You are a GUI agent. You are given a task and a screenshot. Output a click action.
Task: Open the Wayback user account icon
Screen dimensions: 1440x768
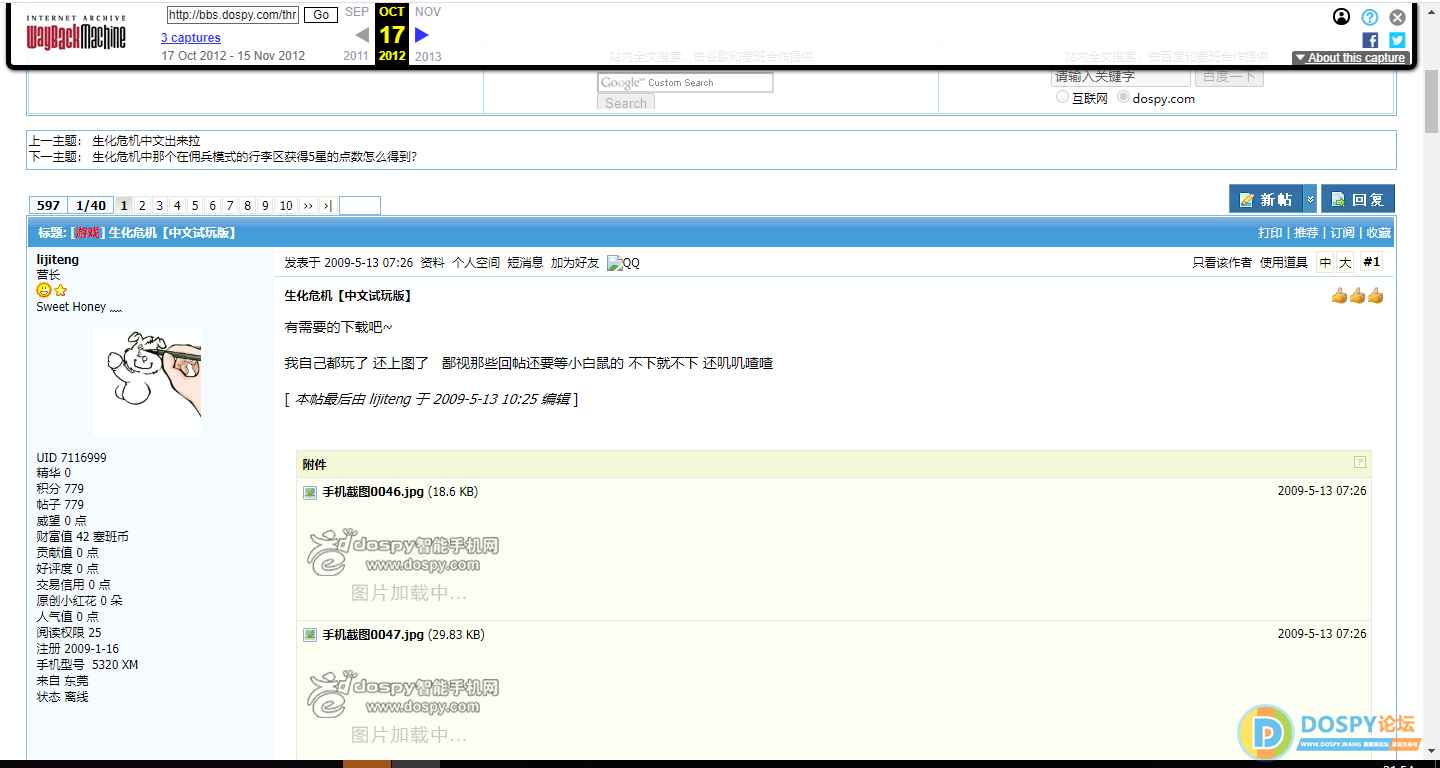click(x=1342, y=17)
